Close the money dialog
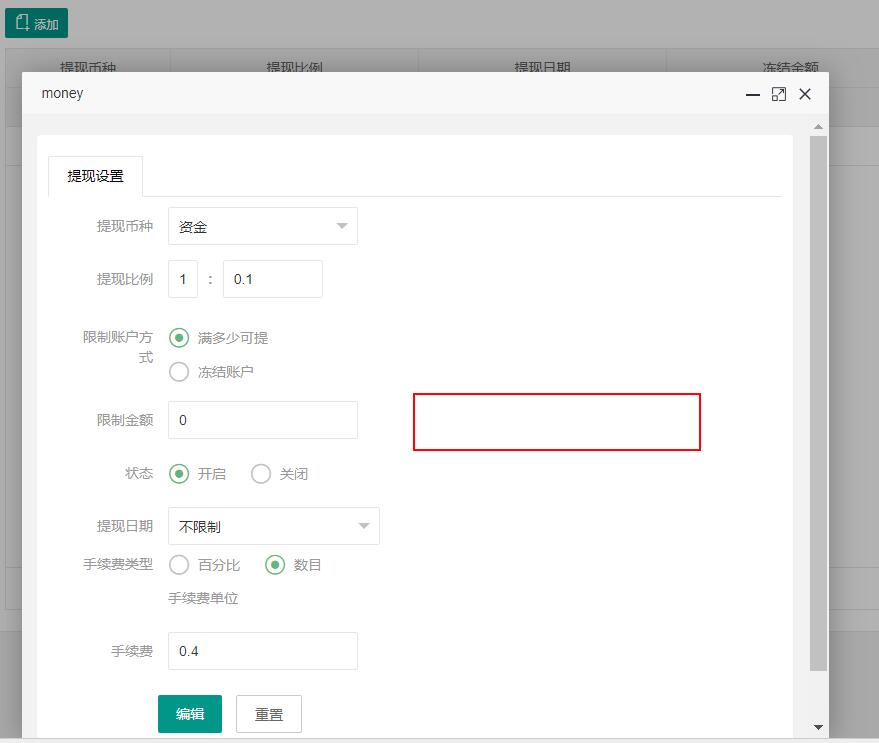Image resolution: width=879 pixels, height=743 pixels. tap(805, 94)
